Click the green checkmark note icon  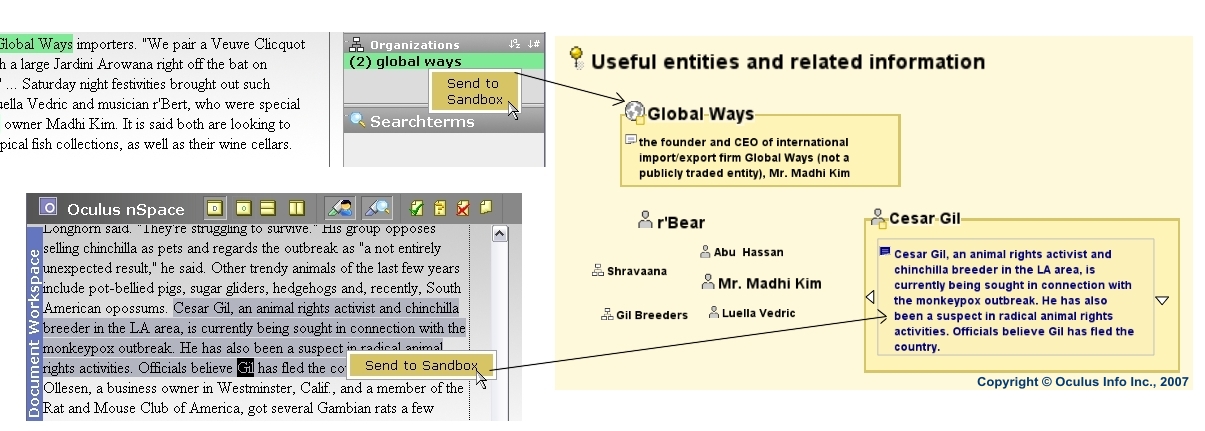click(x=418, y=208)
